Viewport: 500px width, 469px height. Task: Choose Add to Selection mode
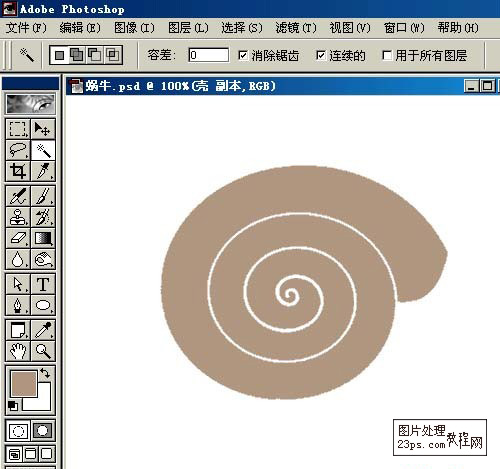77,55
